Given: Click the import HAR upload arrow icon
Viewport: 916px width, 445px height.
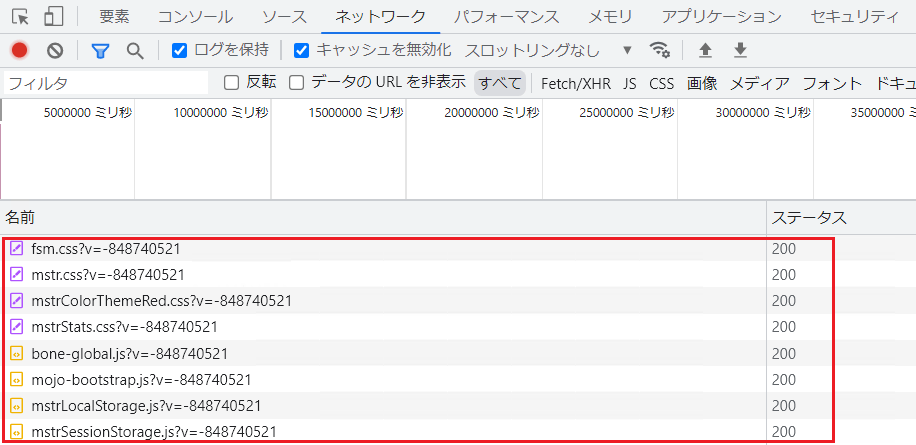Looking at the screenshot, I should (x=705, y=50).
